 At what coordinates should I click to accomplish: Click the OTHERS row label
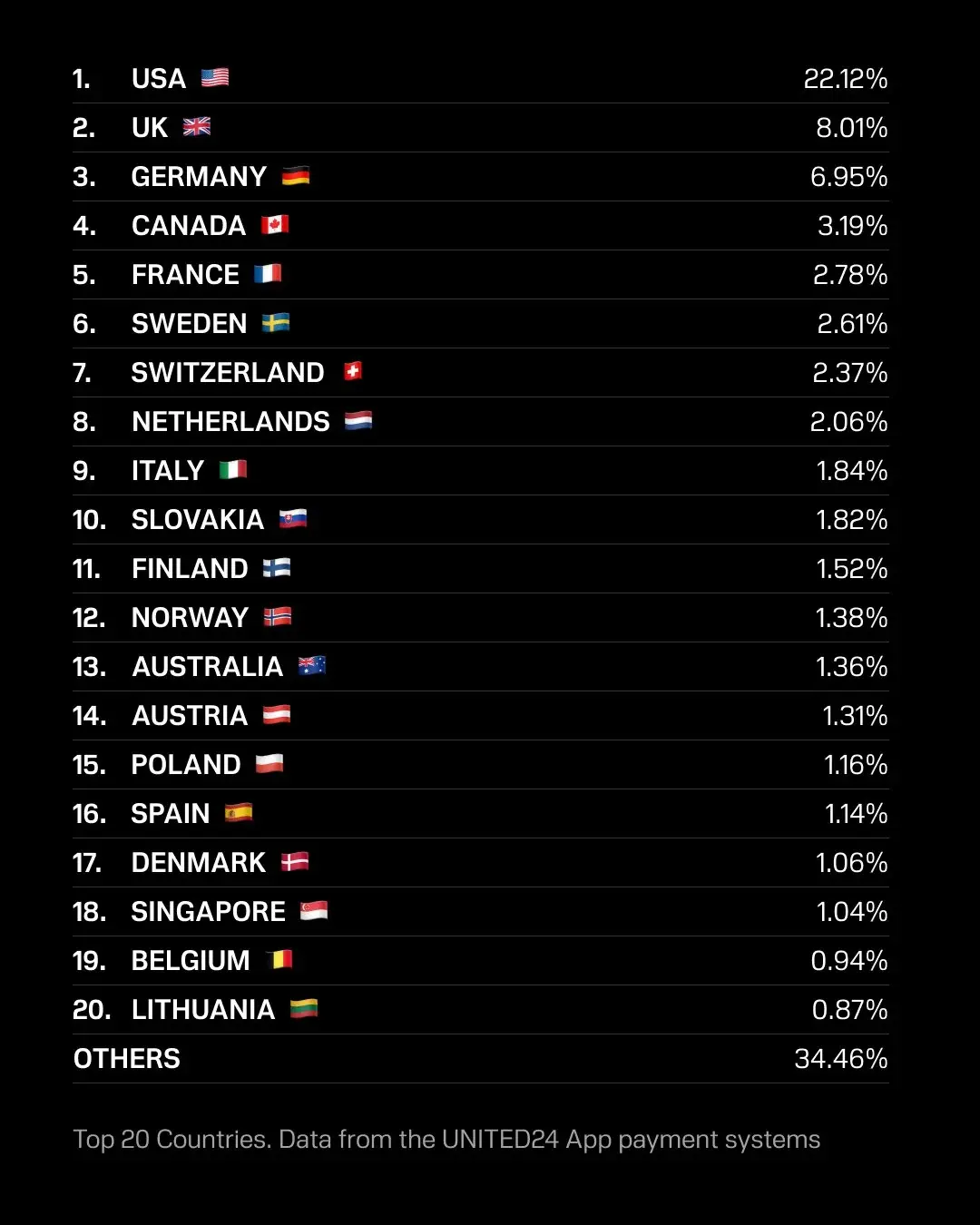coord(127,1058)
